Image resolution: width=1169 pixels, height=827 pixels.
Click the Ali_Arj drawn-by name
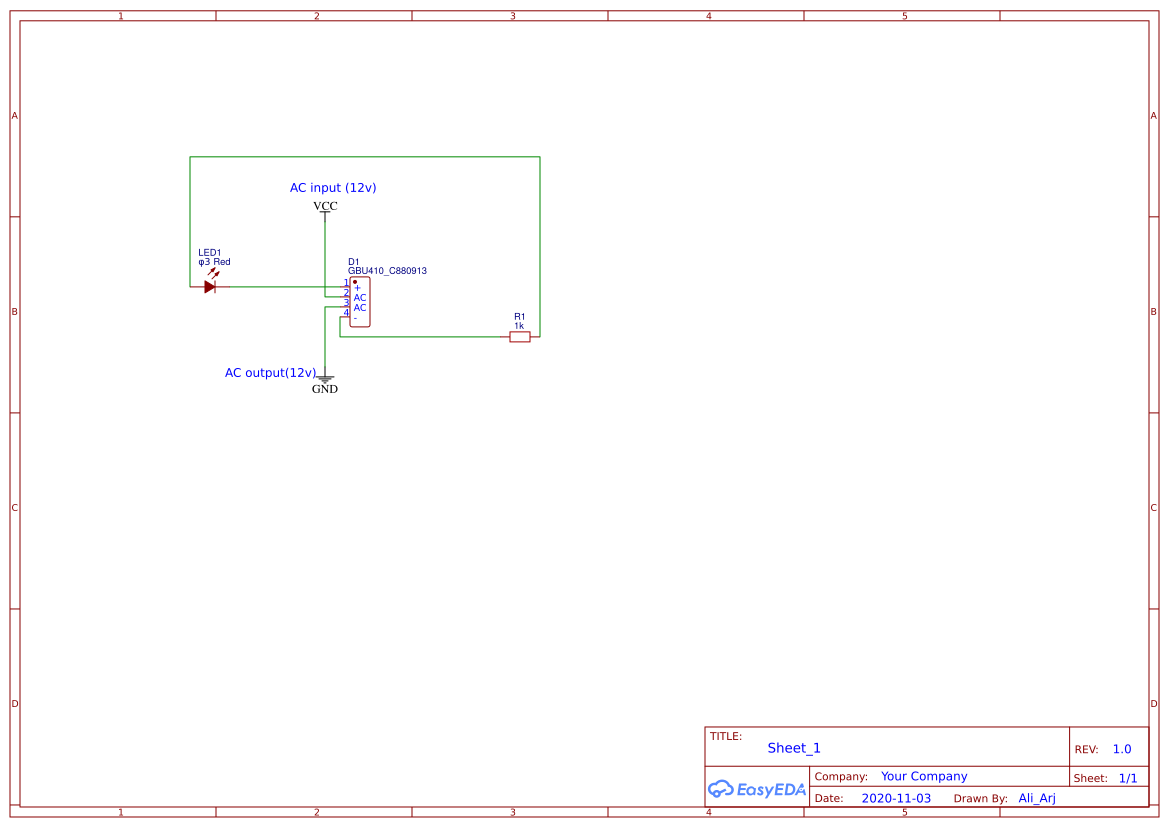1037,797
